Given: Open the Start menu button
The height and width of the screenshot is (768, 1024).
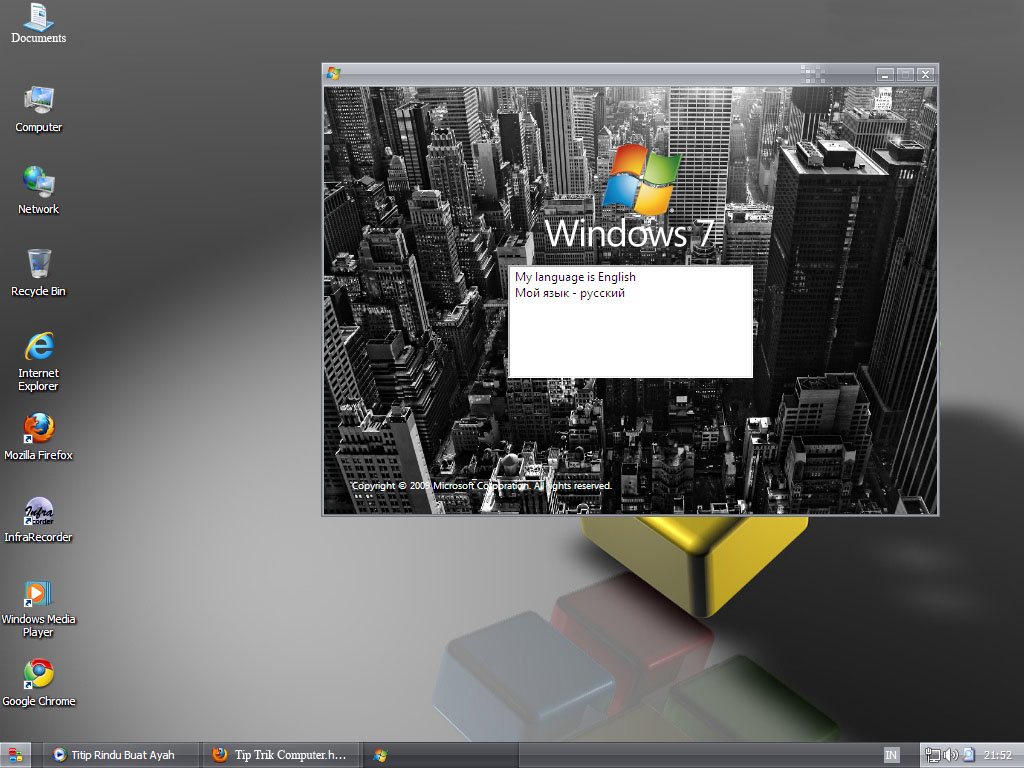Looking at the screenshot, I should (x=15, y=756).
